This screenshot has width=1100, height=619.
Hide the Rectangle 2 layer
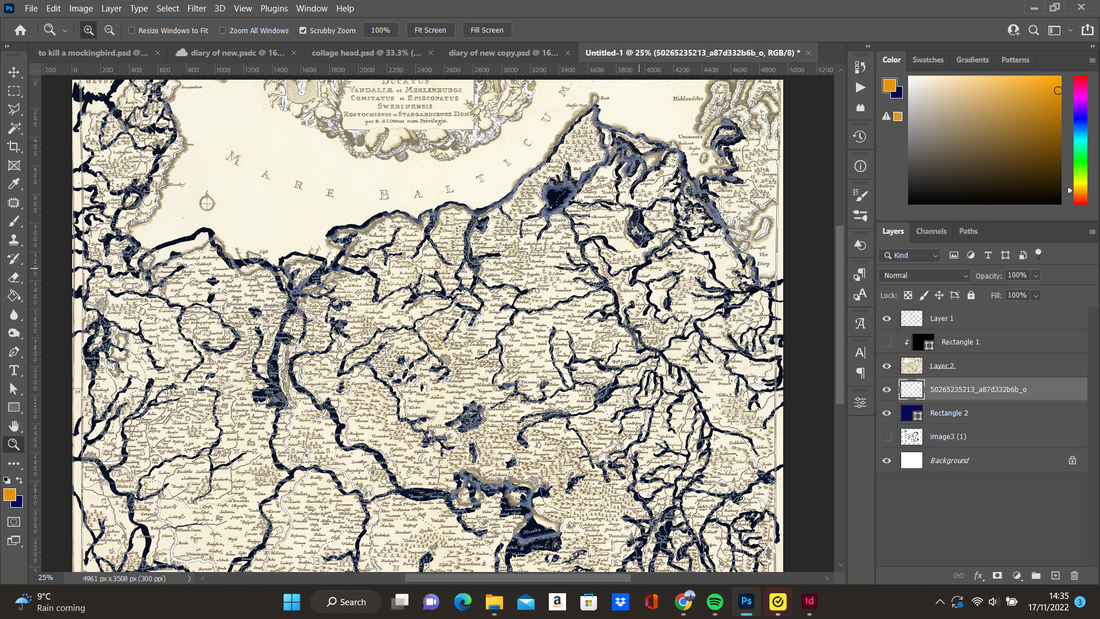887,413
